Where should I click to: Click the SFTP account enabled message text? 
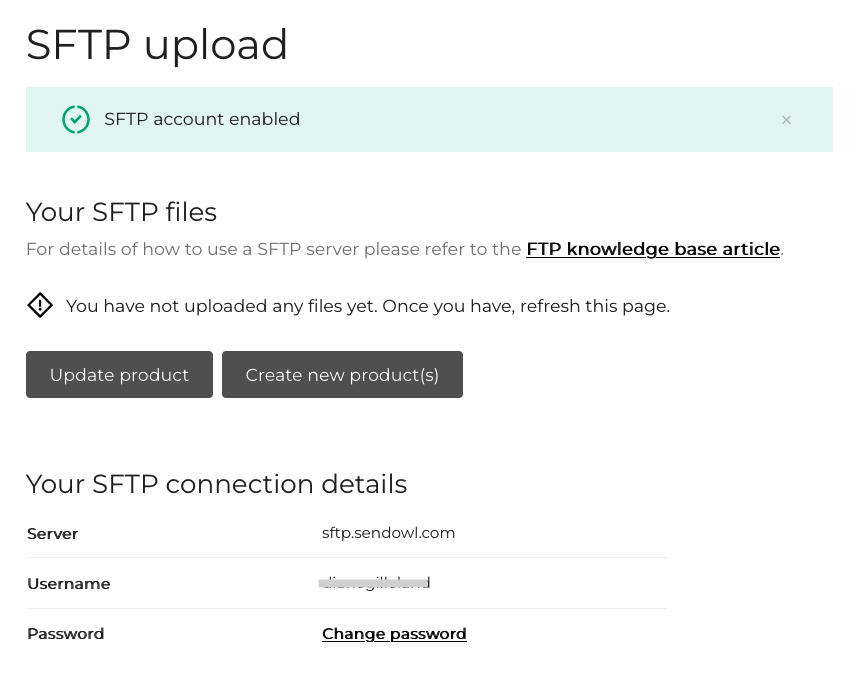pos(202,119)
